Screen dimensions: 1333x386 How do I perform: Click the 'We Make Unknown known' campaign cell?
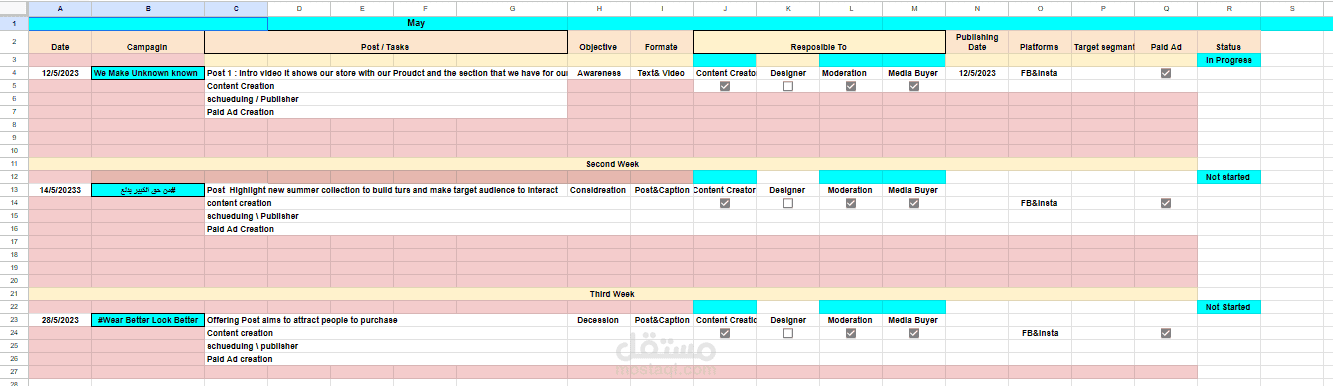pos(148,73)
